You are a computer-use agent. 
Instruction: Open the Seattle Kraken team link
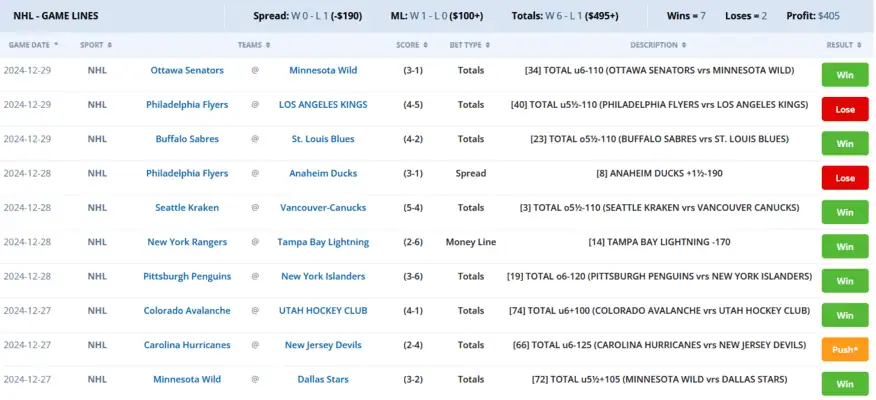pyautogui.click(x=187, y=208)
